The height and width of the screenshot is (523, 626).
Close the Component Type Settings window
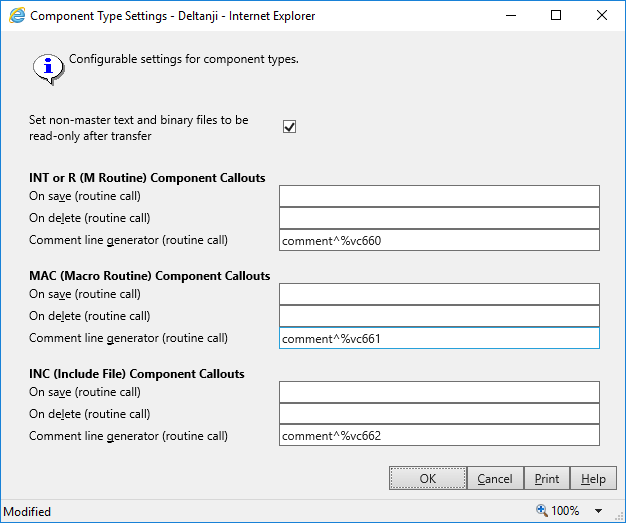click(602, 16)
